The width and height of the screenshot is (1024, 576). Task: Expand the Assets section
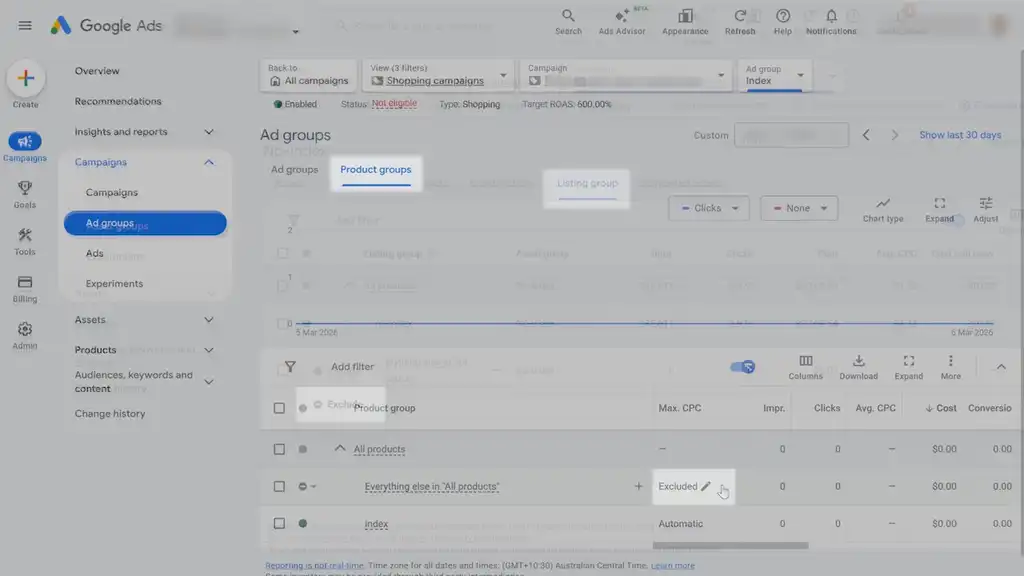pyautogui.click(x=209, y=320)
